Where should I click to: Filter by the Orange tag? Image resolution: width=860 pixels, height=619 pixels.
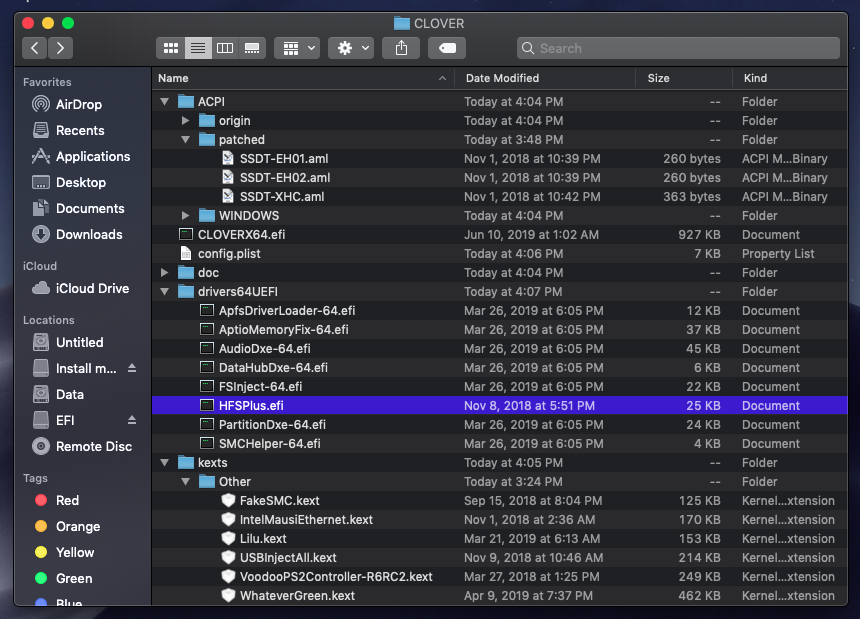click(78, 527)
